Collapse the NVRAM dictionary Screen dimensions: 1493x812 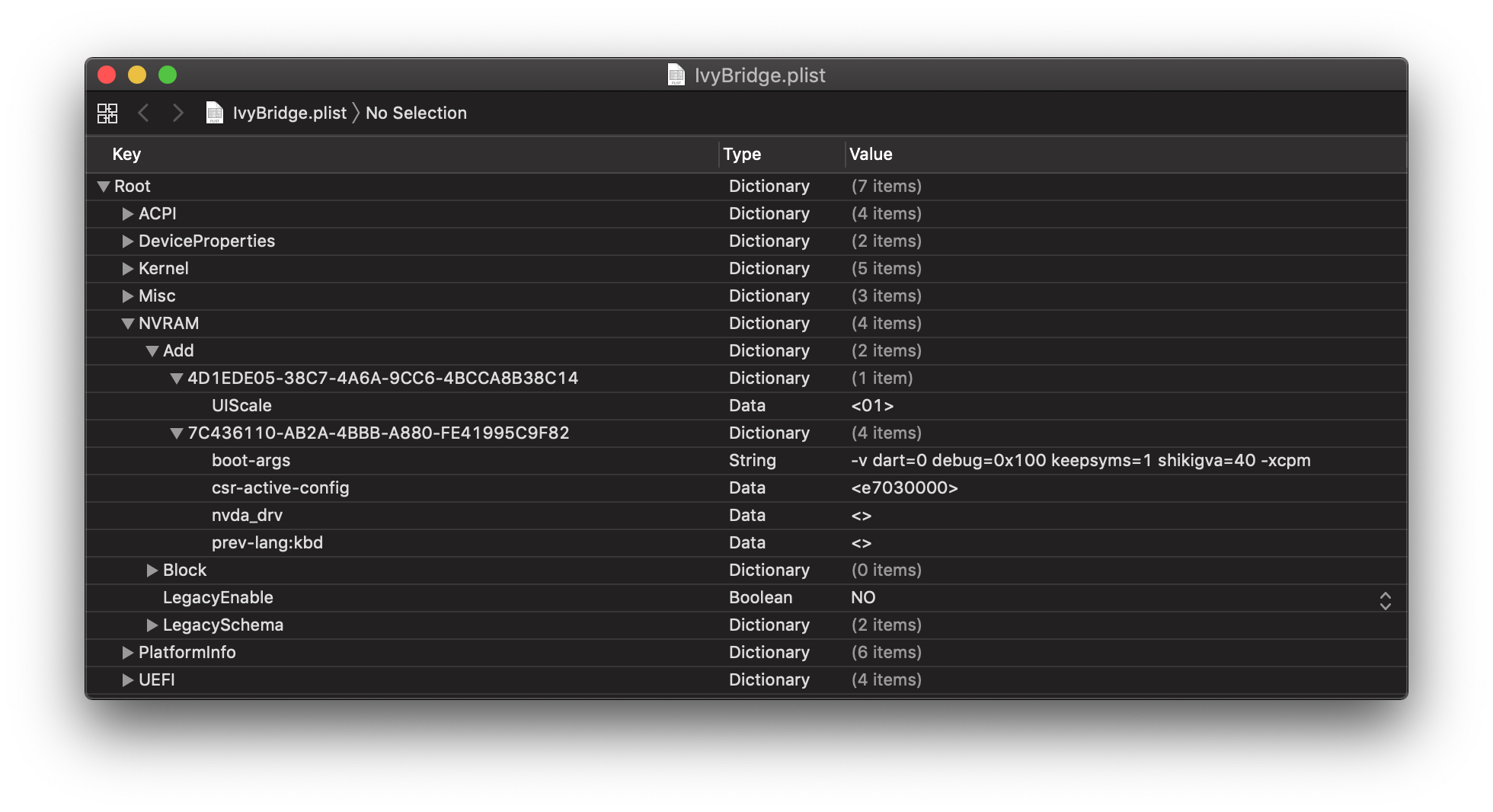click(128, 324)
